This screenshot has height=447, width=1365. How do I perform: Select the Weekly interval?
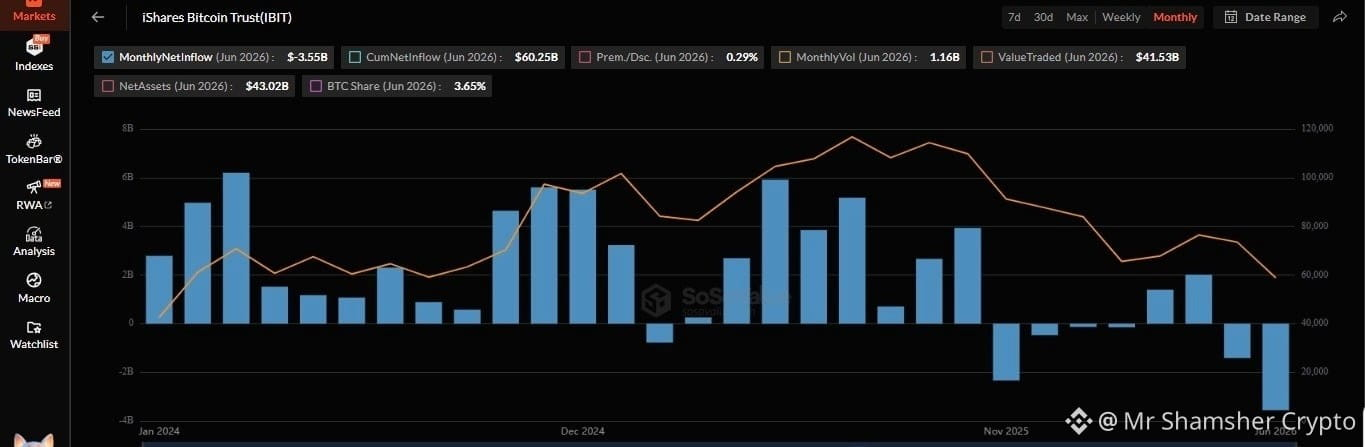[x=1121, y=17]
